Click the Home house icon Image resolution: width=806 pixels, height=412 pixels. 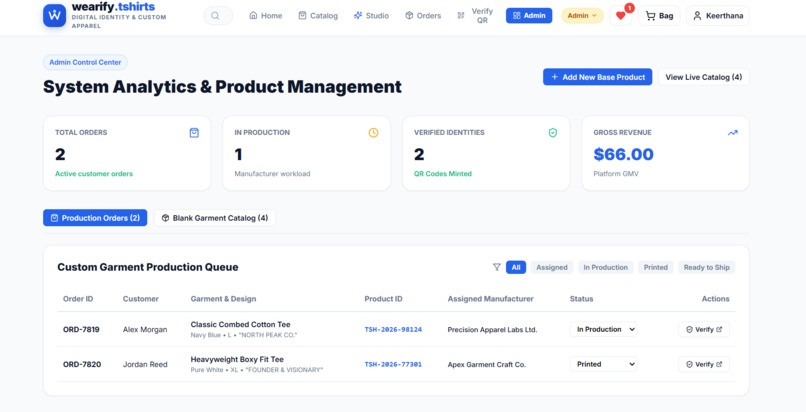pyautogui.click(x=253, y=15)
